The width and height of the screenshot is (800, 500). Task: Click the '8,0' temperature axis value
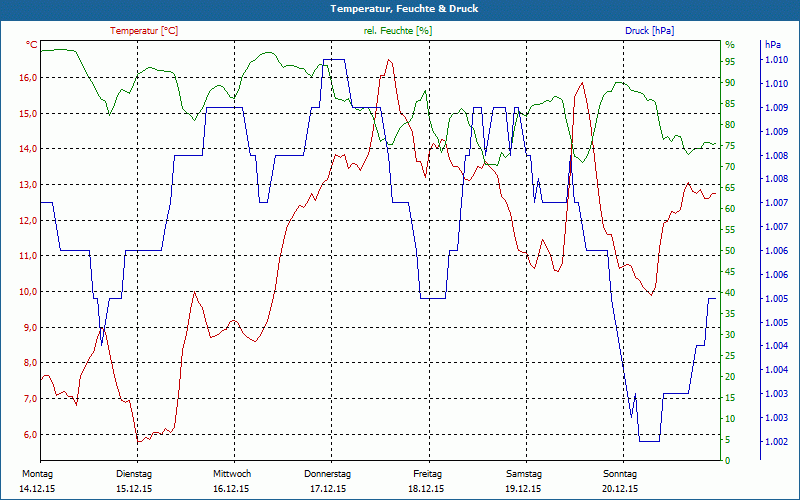pos(30,362)
